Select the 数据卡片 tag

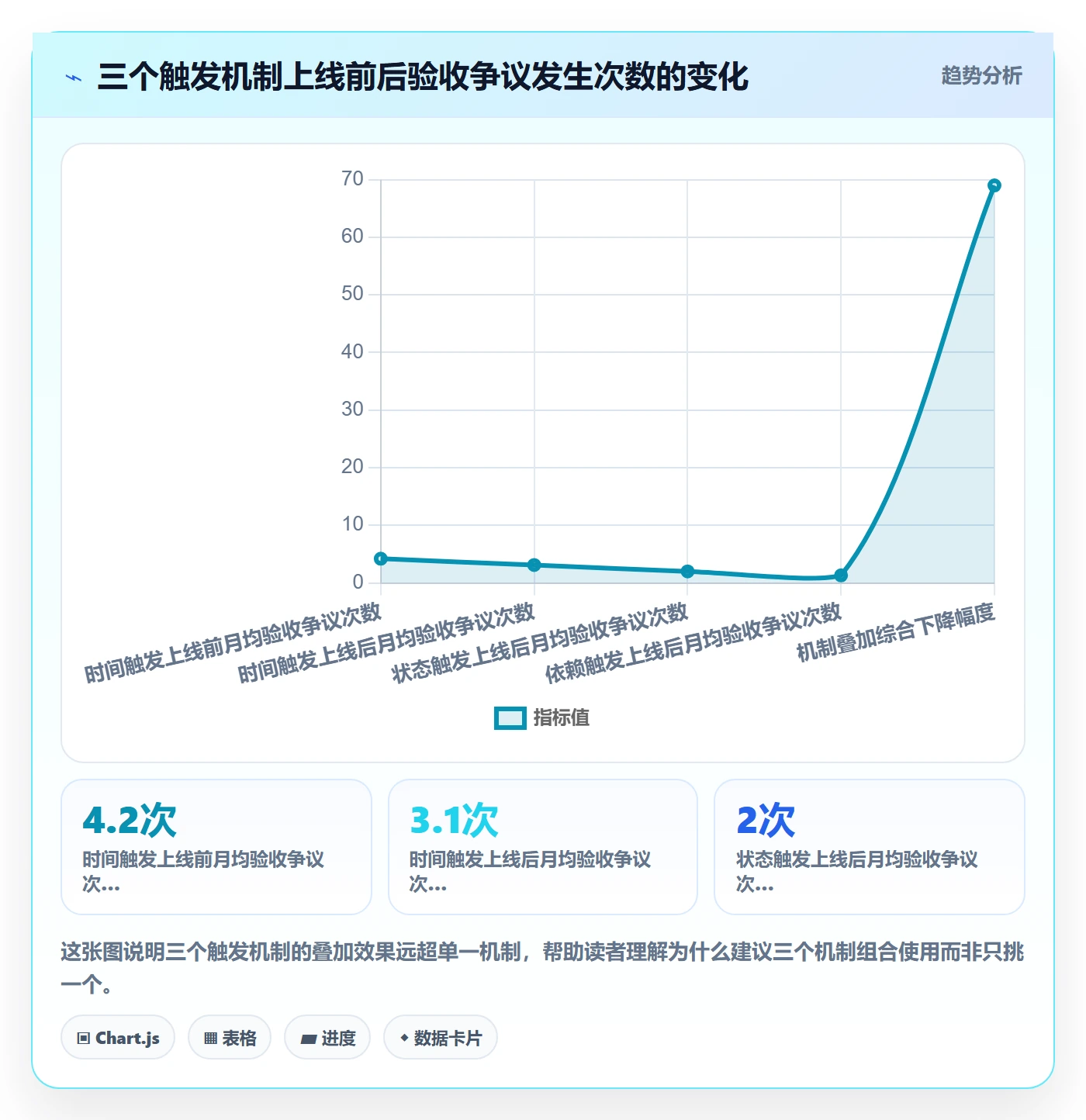pyautogui.click(x=441, y=1038)
